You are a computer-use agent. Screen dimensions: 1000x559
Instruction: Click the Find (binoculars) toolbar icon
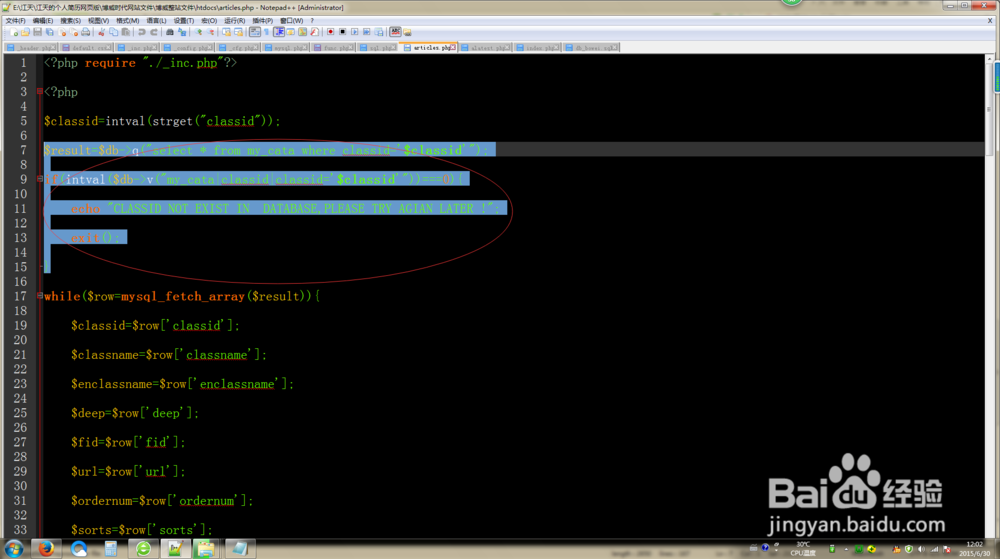(170, 32)
